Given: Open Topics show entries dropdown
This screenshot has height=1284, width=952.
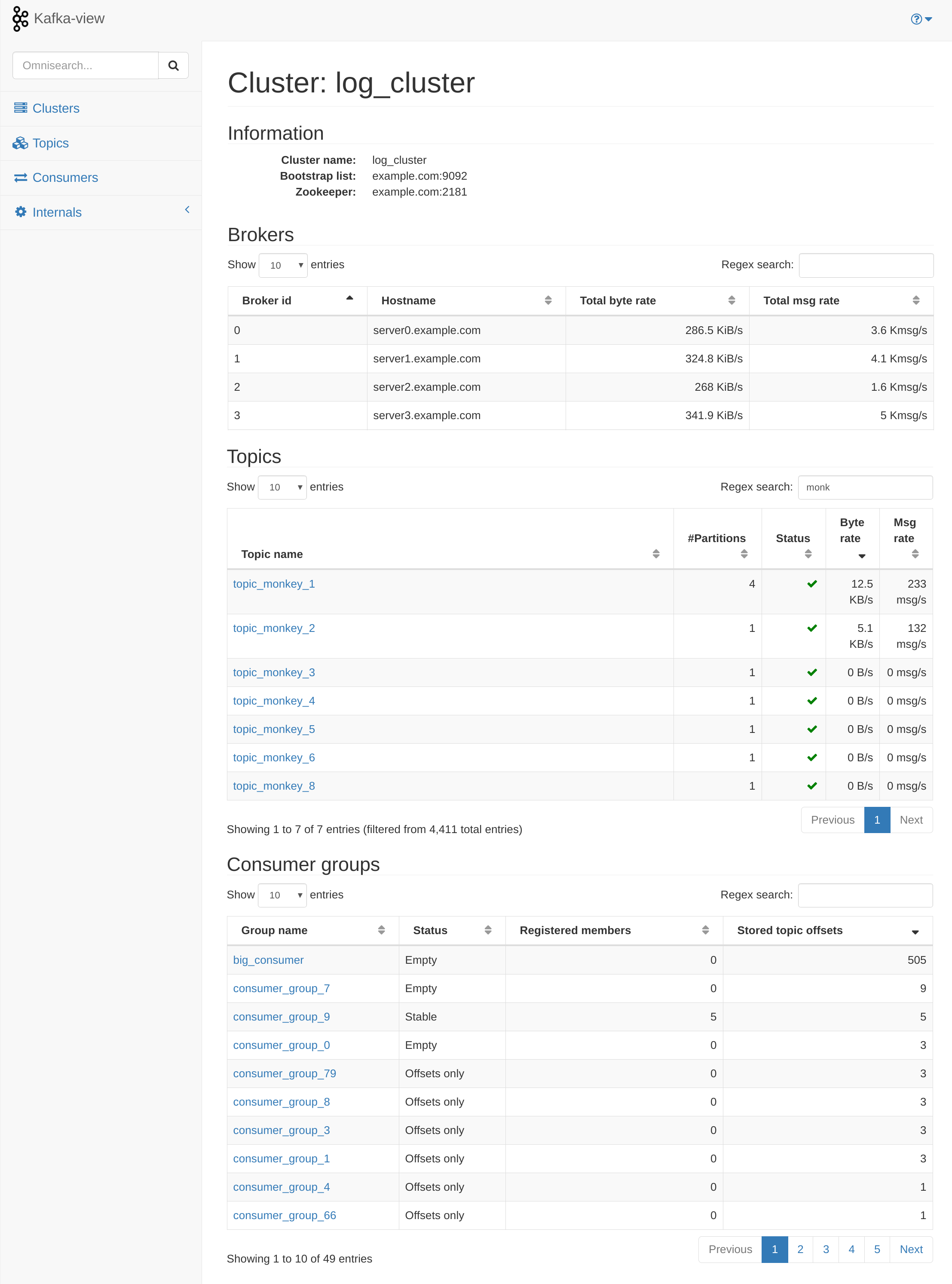Looking at the screenshot, I should tap(282, 487).
